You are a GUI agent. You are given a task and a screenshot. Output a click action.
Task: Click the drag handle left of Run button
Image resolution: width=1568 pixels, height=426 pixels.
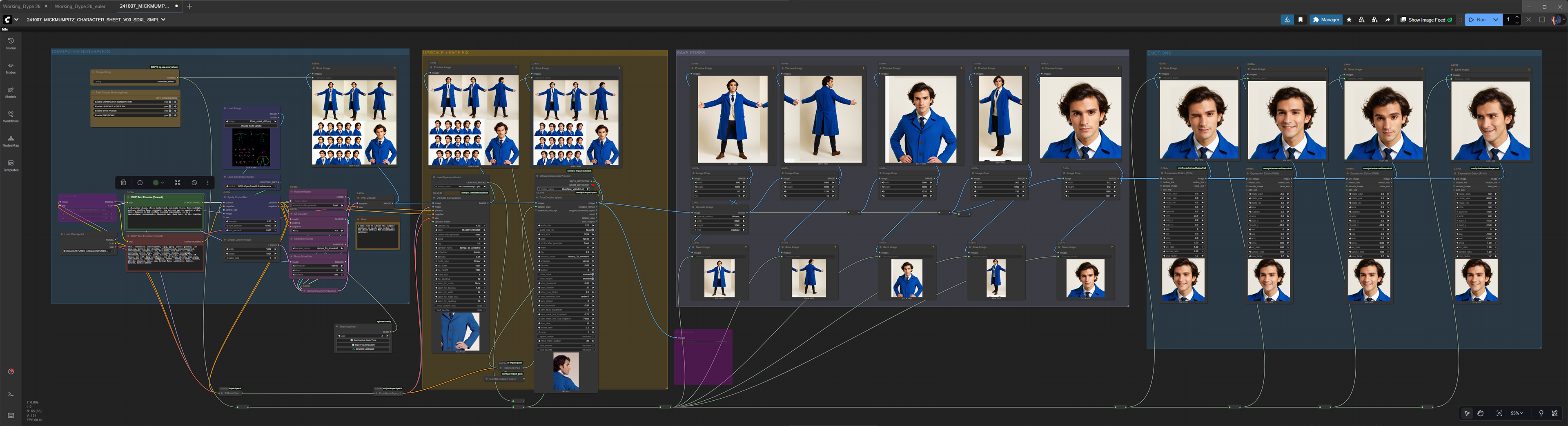[x=1461, y=20]
